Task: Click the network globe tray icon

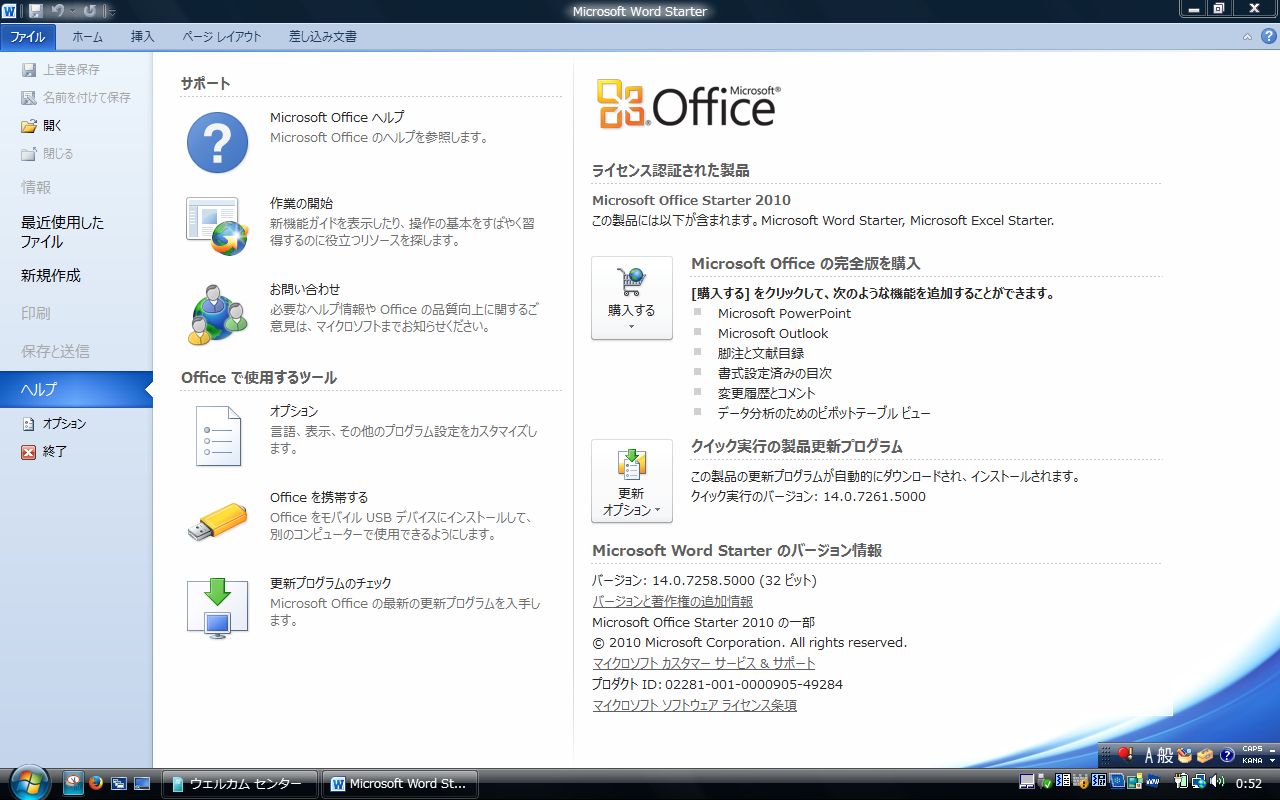Action: 1199,781
